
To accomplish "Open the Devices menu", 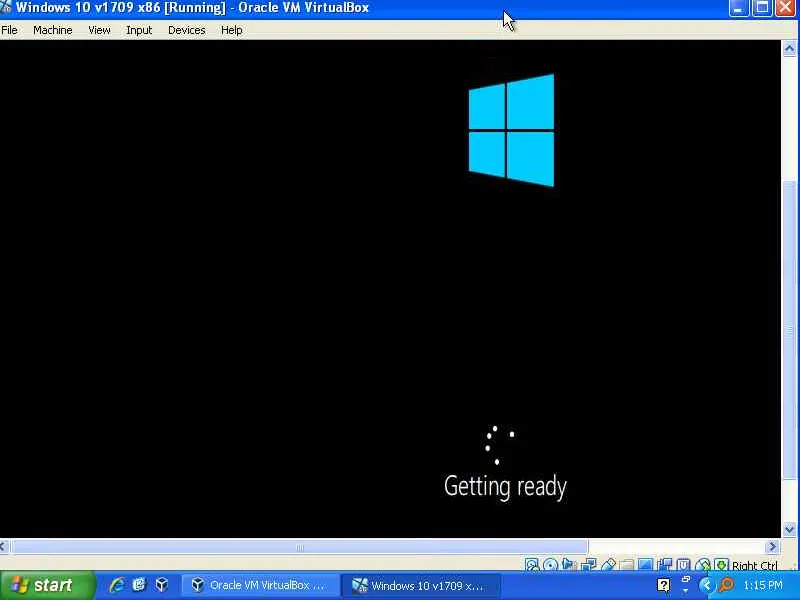I will click(x=187, y=30).
